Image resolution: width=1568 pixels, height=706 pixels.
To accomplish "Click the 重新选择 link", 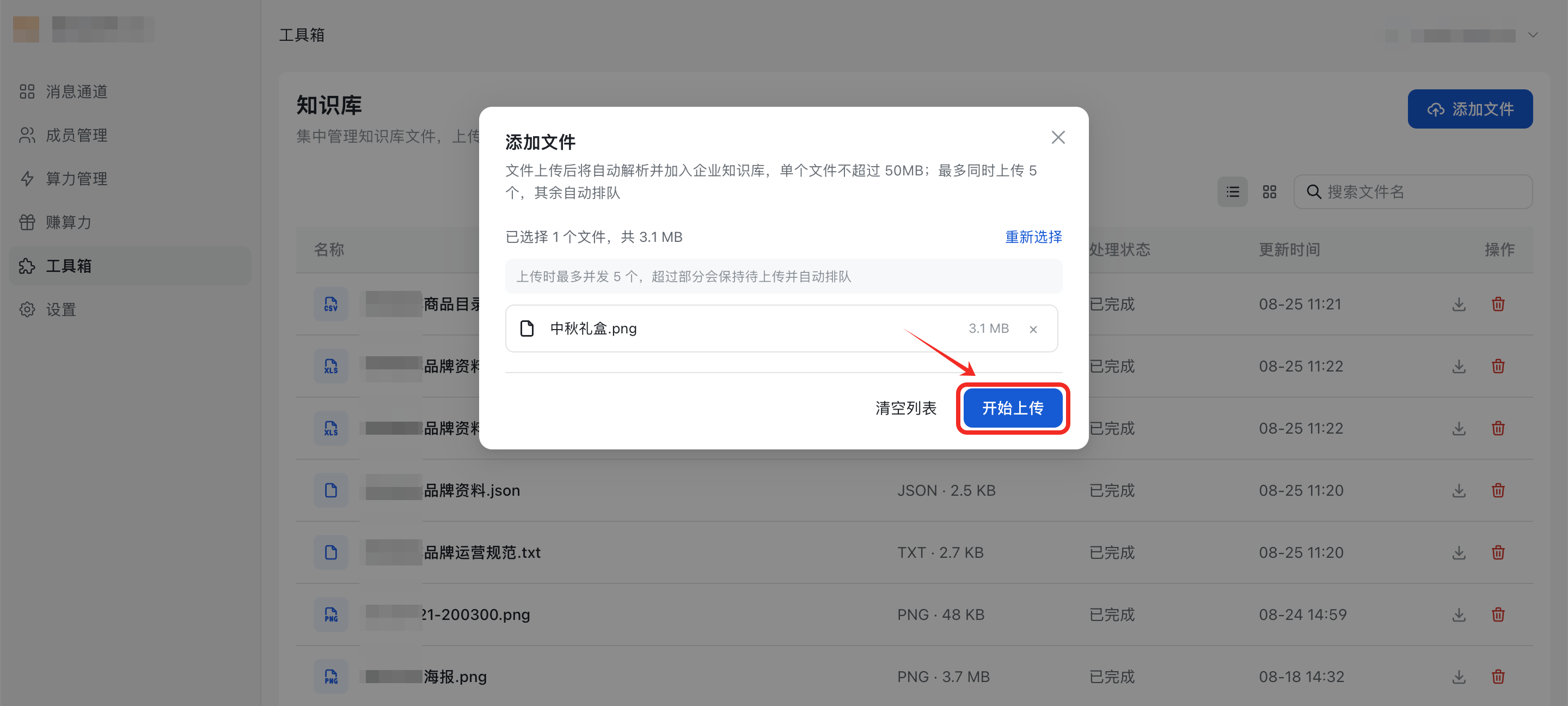I will tap(1033, 237).
